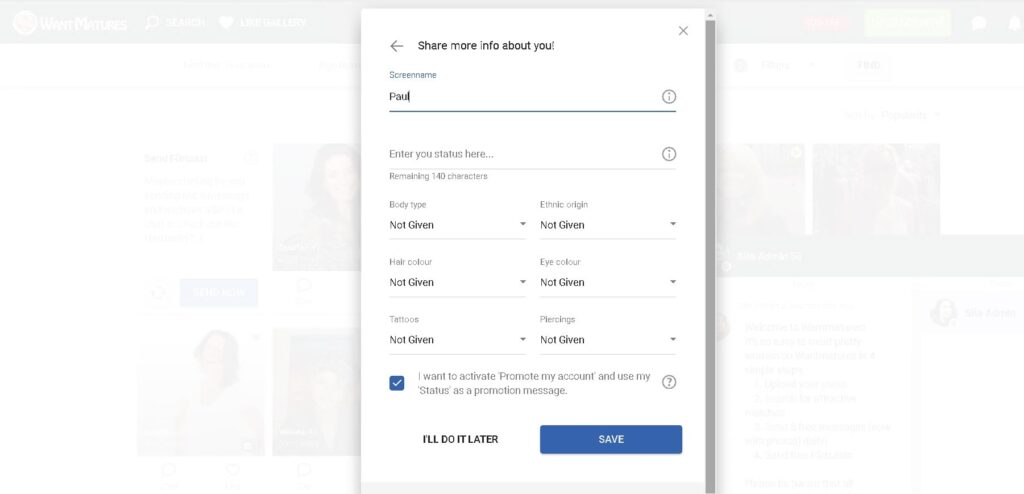Click the FIND button in the background search bar
Image resolution: width=1024 pixels, height=494 pixels.
pyautogui.click(x=869, y=65)
